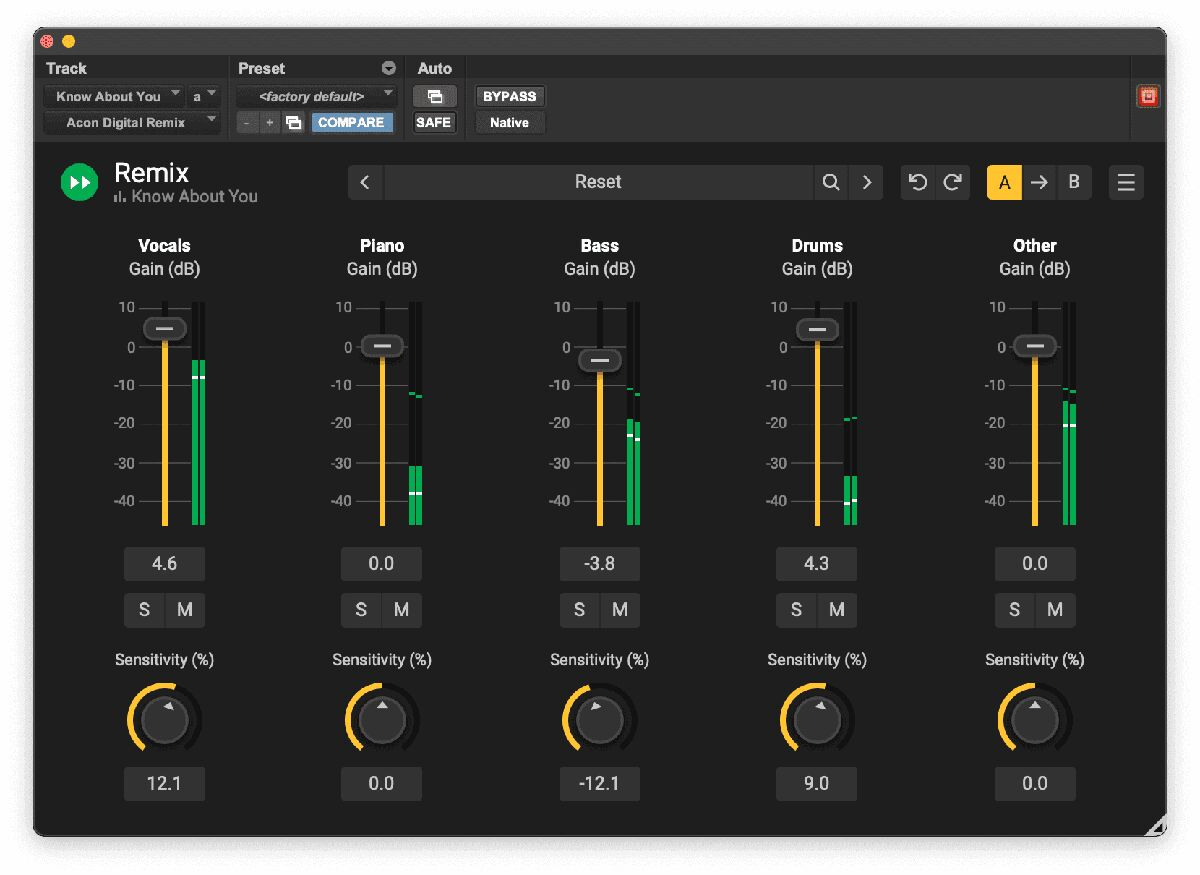Viewport: 1200px width, 875px height.
Task: Toggle the BYPASS button
Action: pyautogui.click(x=510, y=97)
